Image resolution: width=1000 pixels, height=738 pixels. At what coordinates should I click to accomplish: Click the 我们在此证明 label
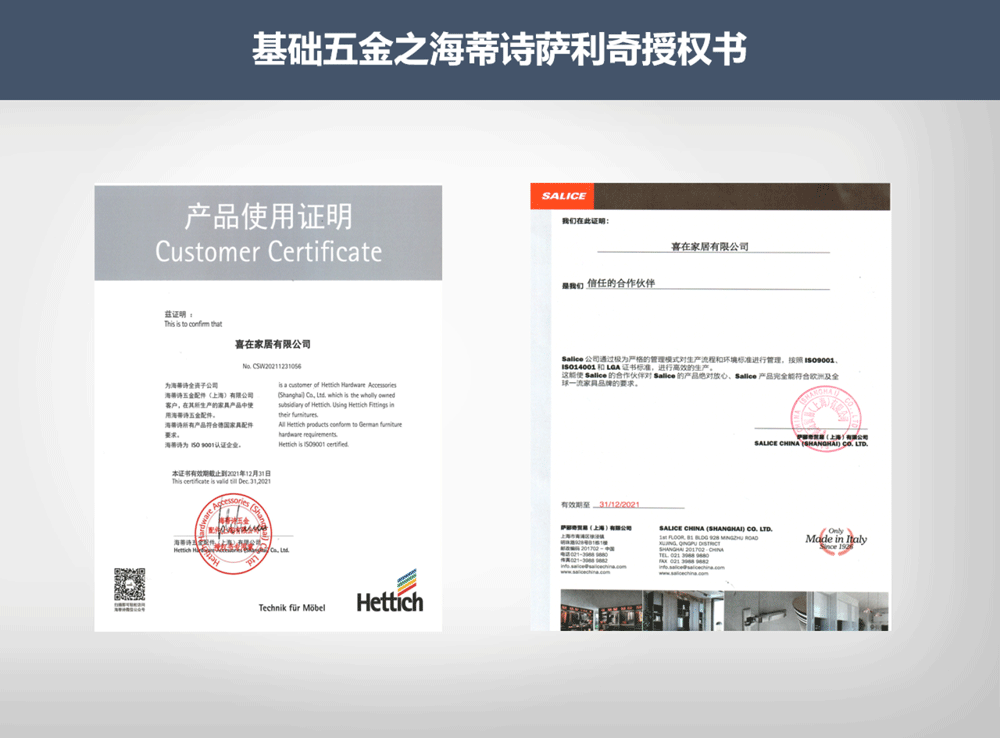click(585, 221)
